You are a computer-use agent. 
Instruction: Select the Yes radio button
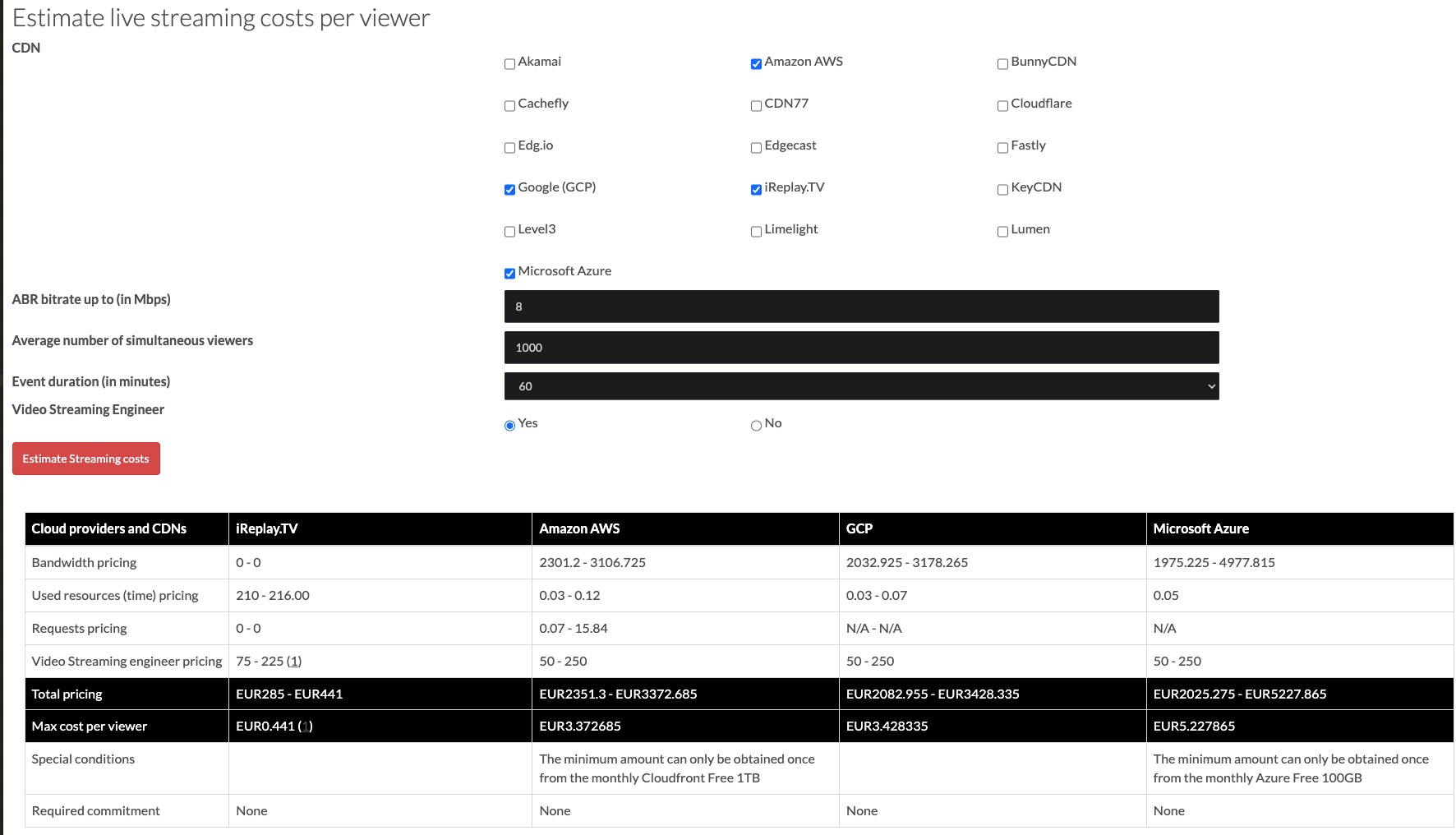coord(509,426)
